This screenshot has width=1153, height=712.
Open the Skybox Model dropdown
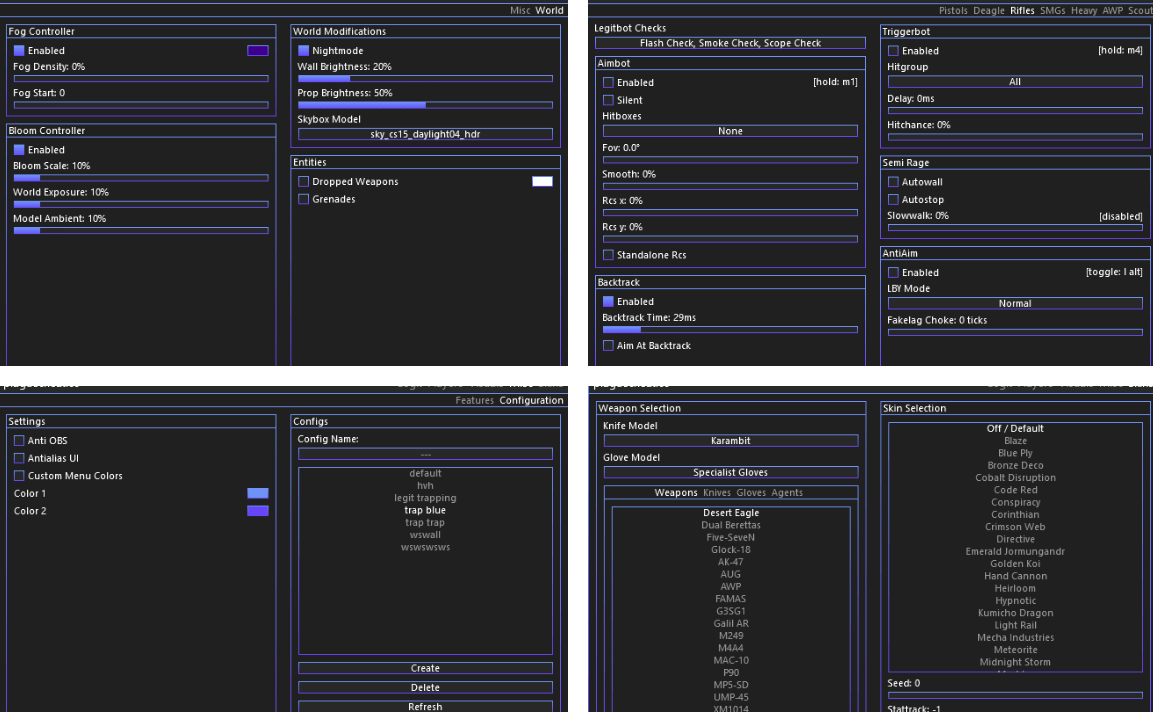pyautogui.click(x=425, y=135)
